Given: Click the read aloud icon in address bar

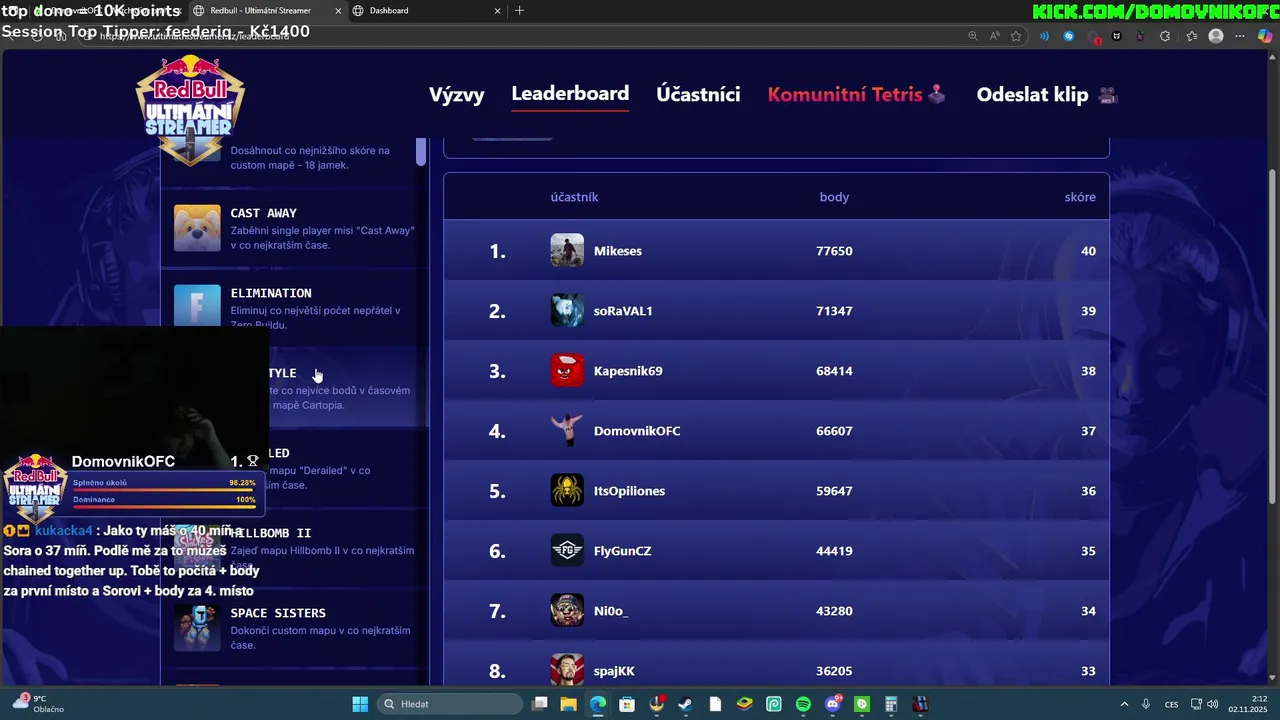Looking at the screenshot, I should (x=995, y=36).
